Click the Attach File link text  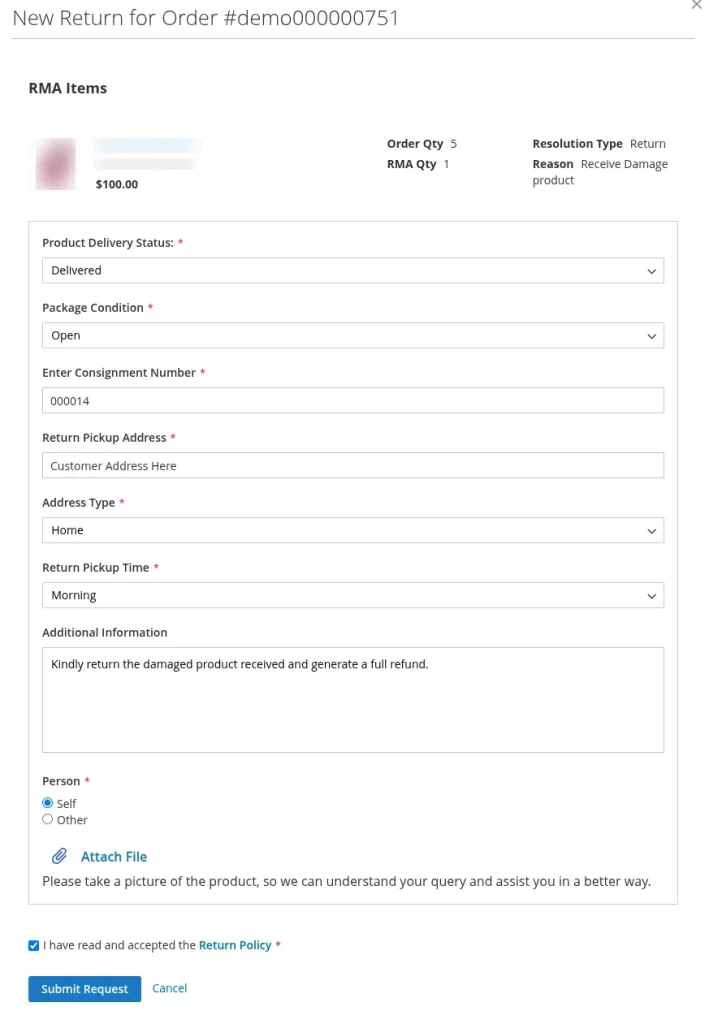point(113,856)
